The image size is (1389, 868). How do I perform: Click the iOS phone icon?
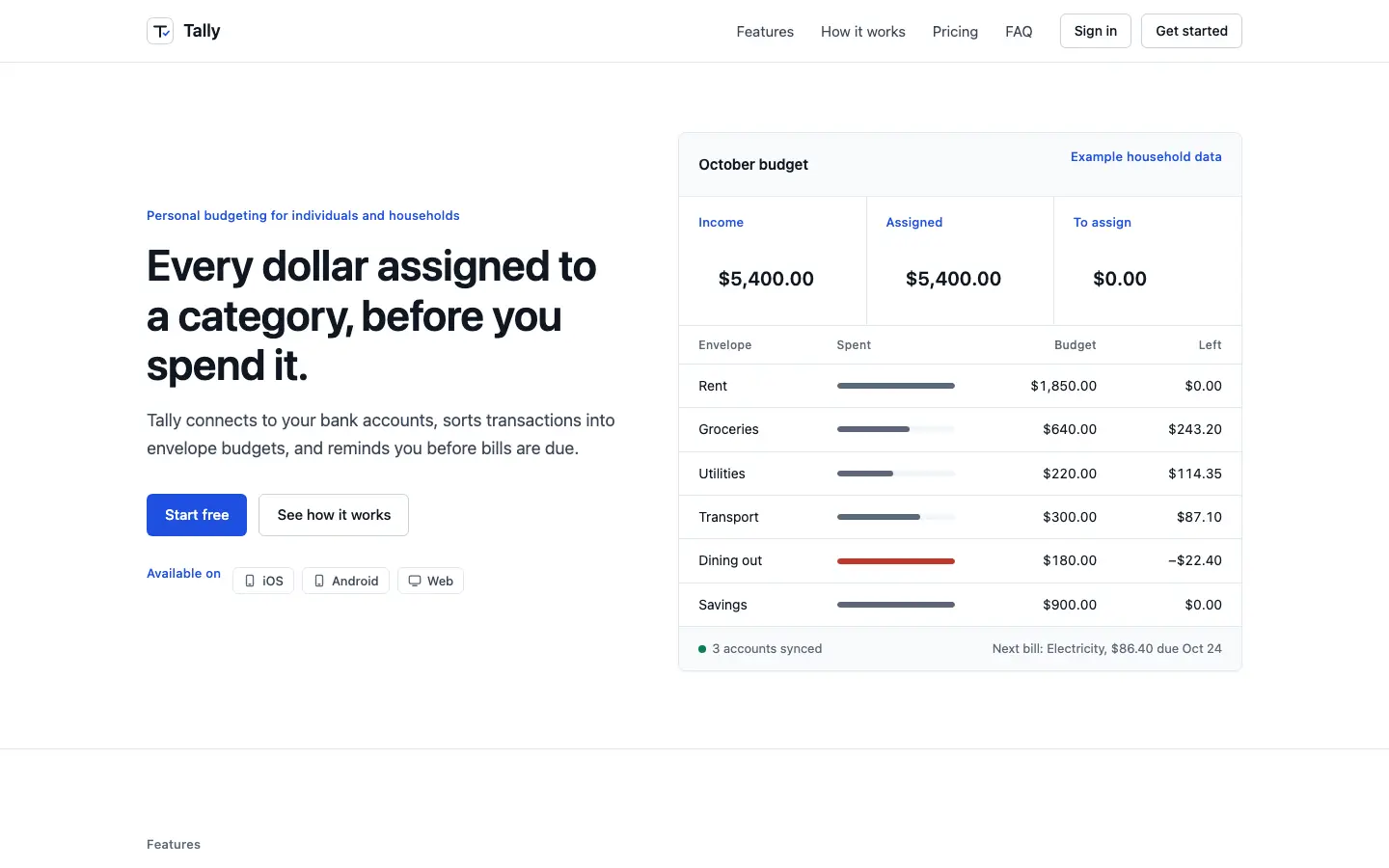pos(250,581)
